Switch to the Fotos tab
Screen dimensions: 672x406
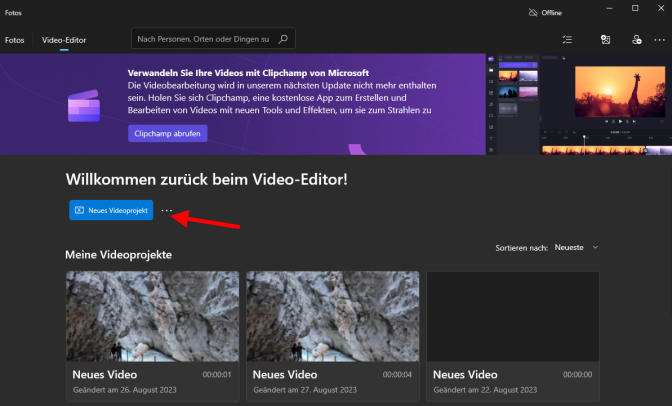coord(15,40)
